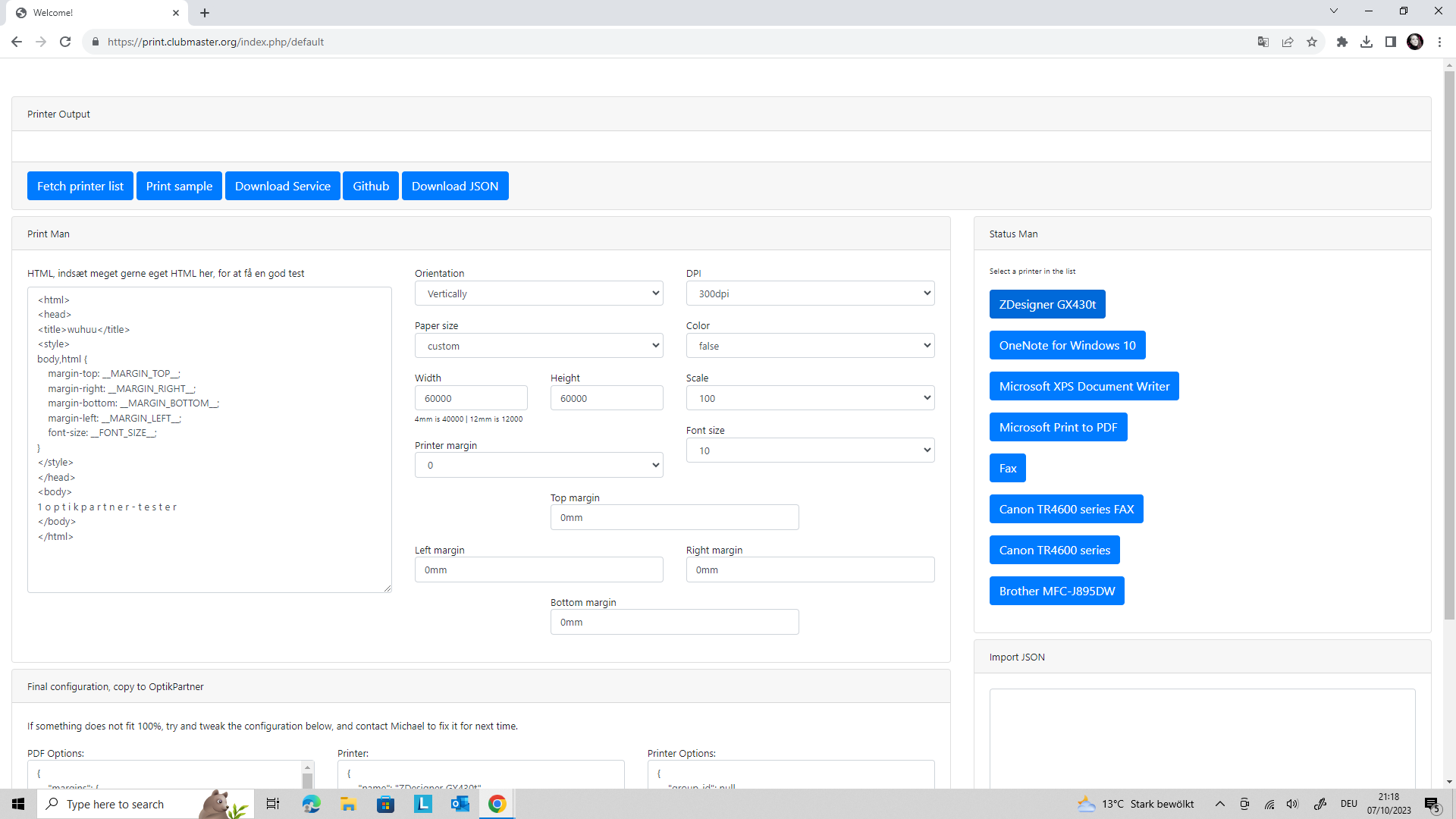Share this page icon
1456x819 pixels.
(1288, 42)
